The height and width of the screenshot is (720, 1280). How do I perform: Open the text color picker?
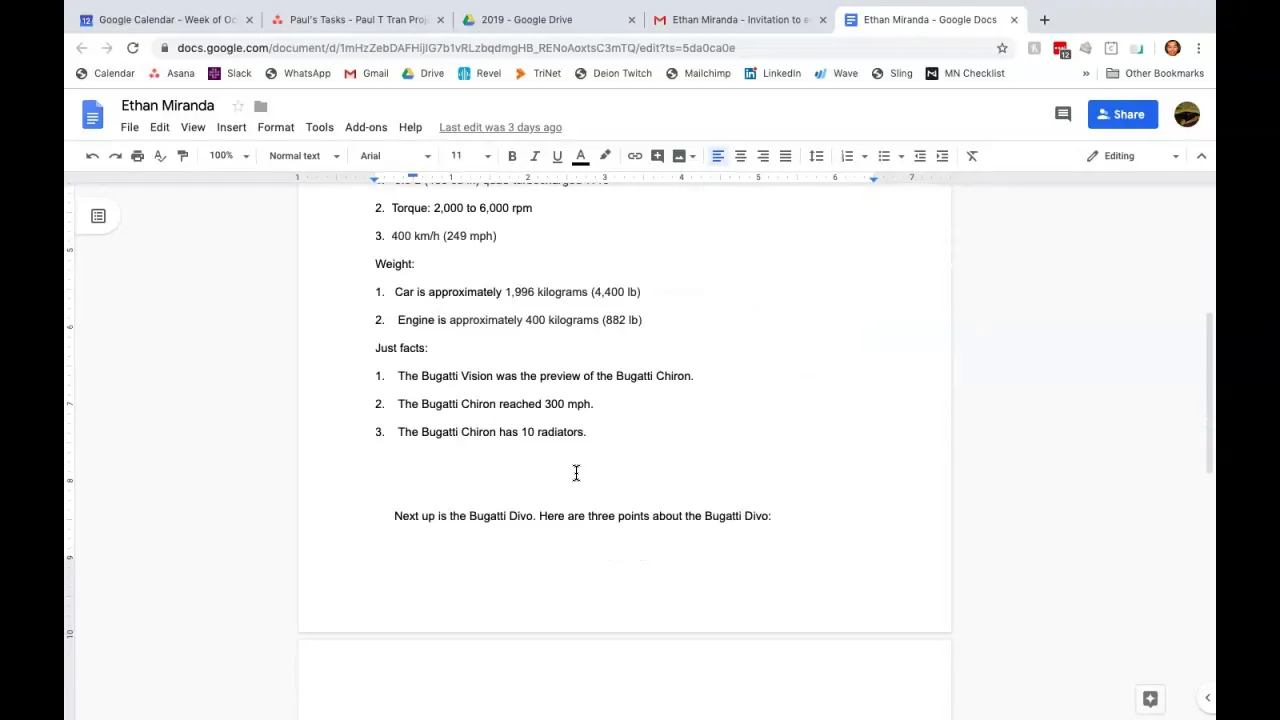point(580,156)
